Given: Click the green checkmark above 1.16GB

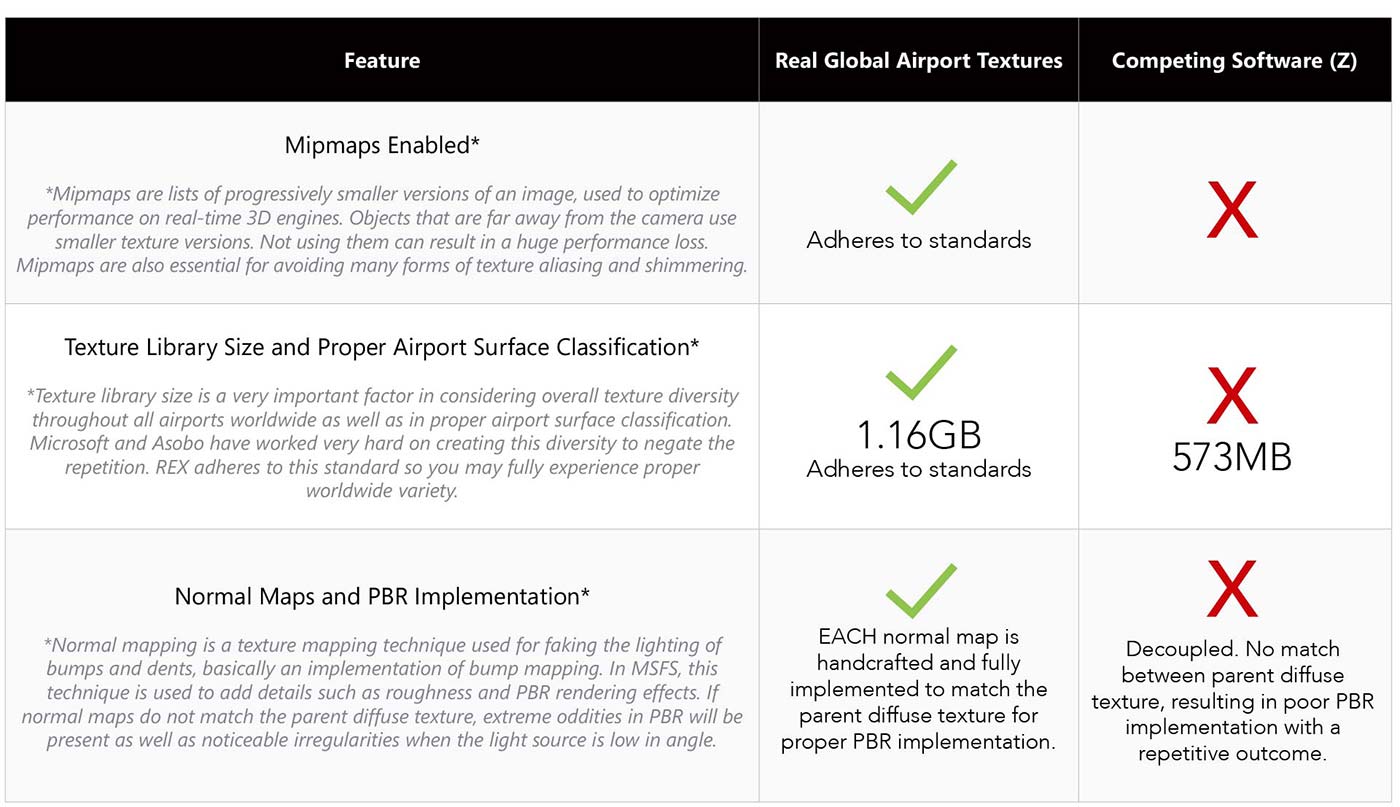Looking at the screenshot, I should 920,373.
